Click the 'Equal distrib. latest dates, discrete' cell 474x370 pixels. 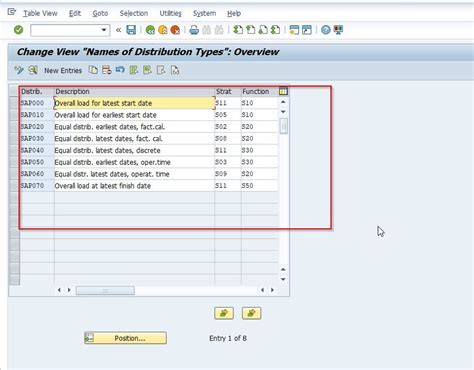[134, 150]
